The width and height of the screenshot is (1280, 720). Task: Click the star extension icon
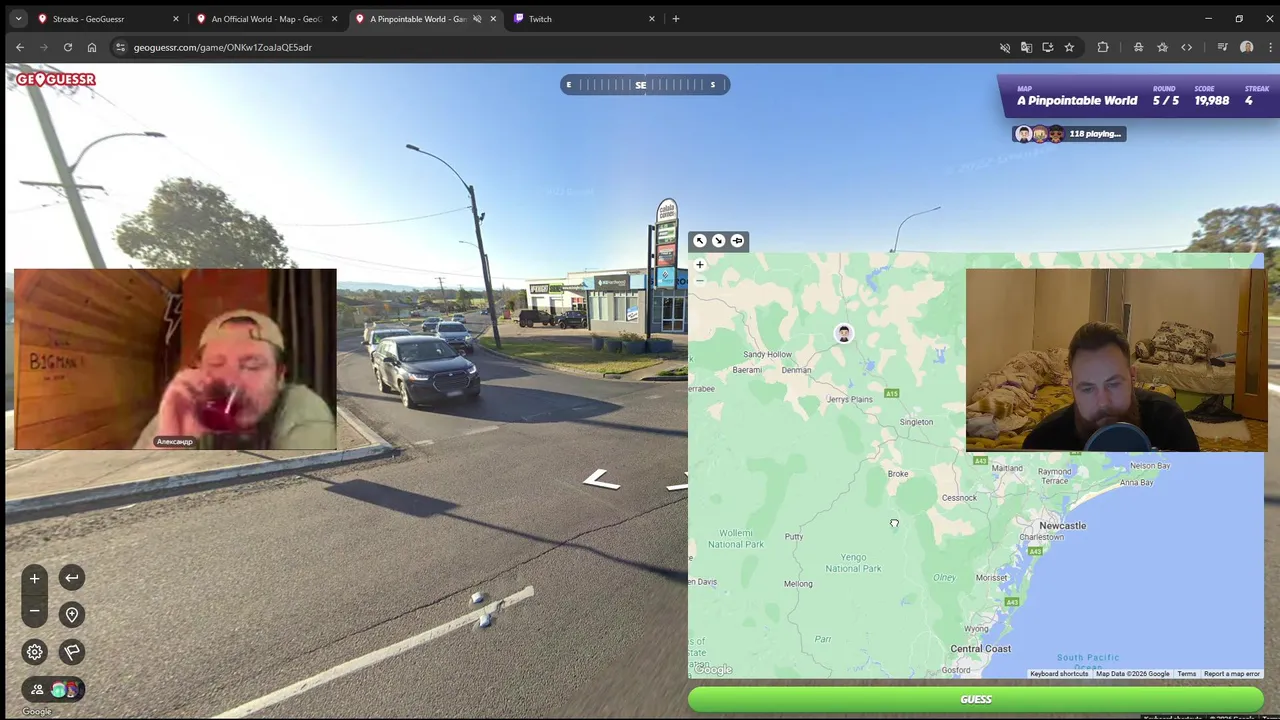(1162, 47)
